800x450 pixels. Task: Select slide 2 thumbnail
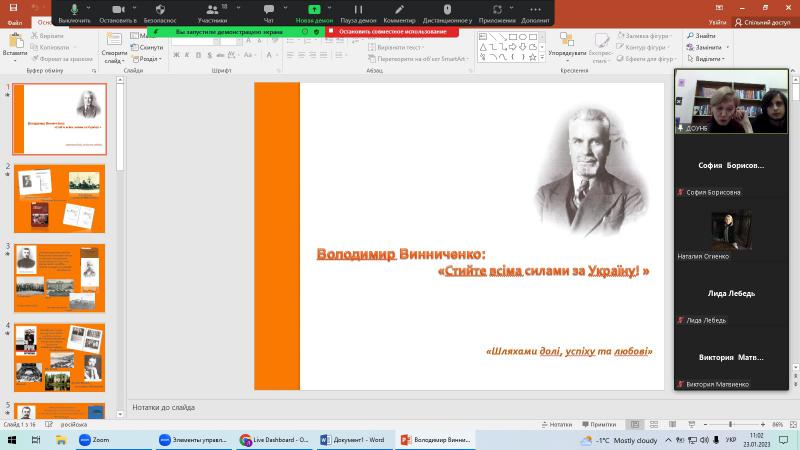coord(60,198)
